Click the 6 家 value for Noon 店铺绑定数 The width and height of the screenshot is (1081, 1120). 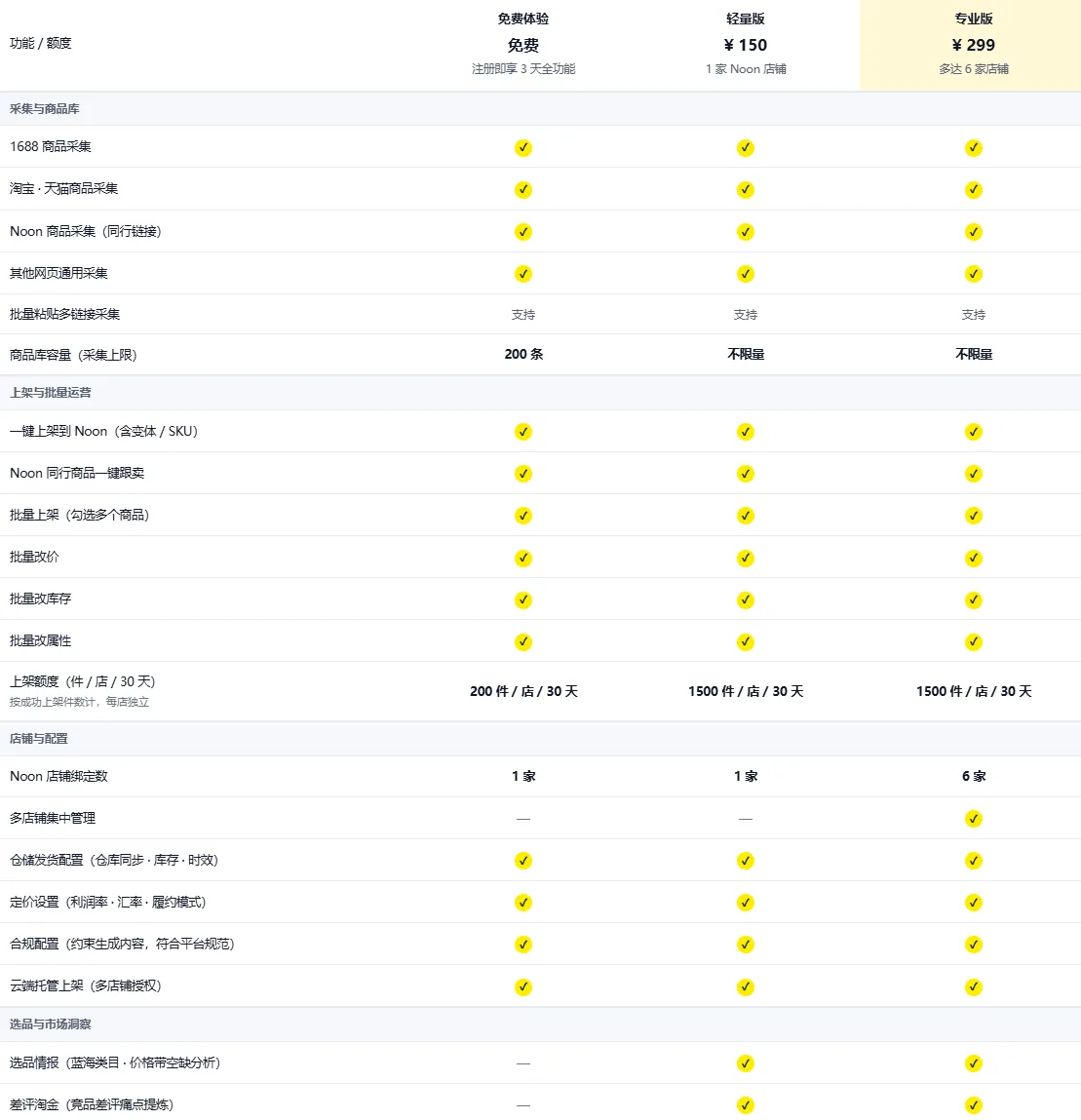pos(973,777)
